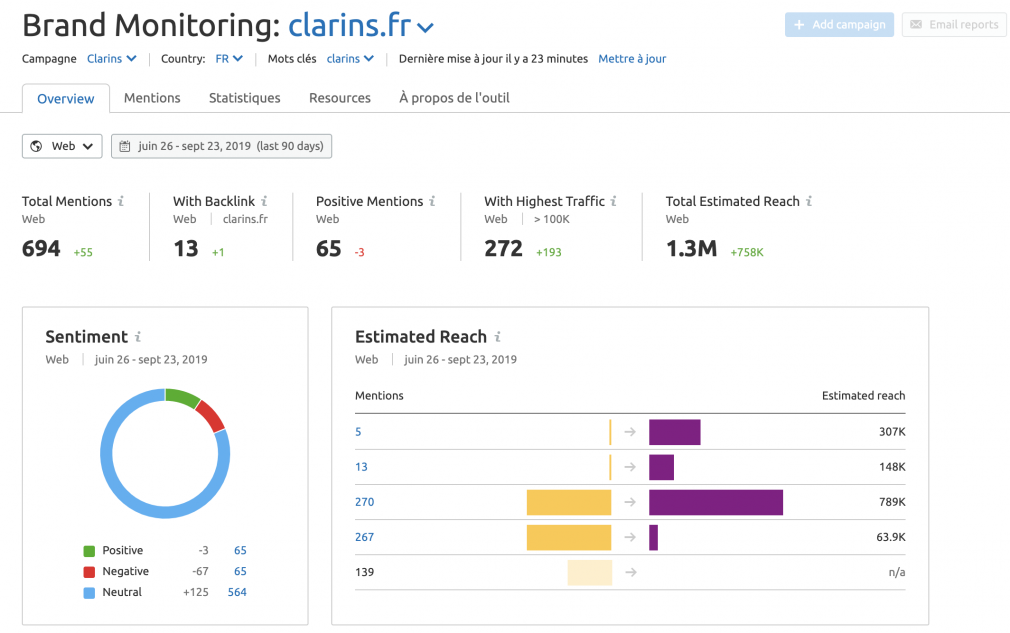This screenshot has width=1010, height=633.
Task: Click the 272 With Highest Traffic value
Action: [503, 249]
